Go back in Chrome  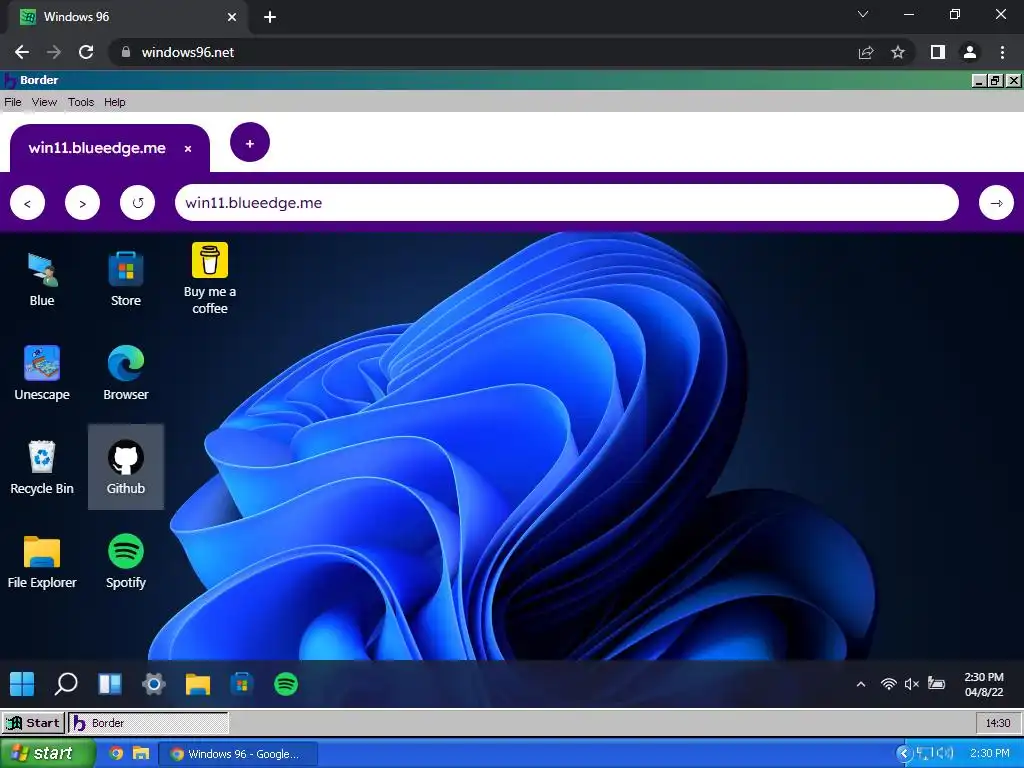pyautogui.click(x=22, y=52)
